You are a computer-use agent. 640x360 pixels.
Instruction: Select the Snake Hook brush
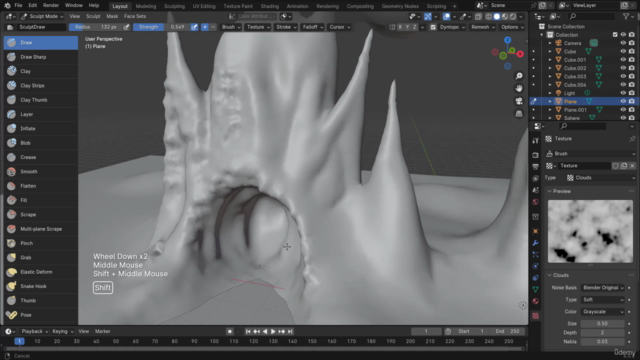point(41,286)
